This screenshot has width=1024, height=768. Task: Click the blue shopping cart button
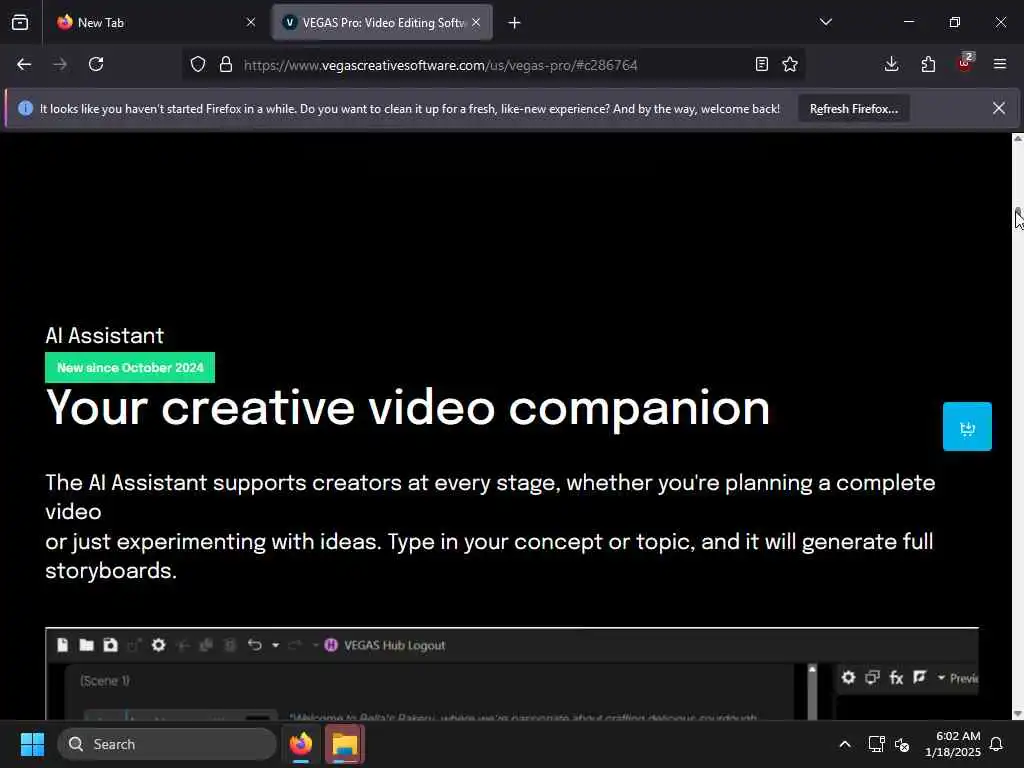pos(967,426)
